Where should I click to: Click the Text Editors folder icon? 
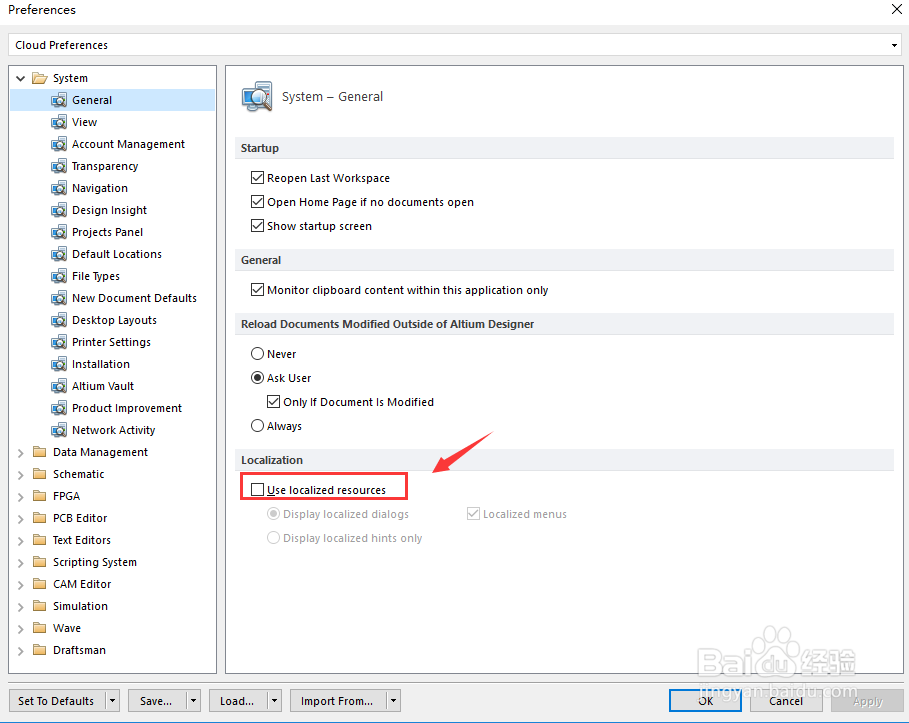(x=39, y=540)
